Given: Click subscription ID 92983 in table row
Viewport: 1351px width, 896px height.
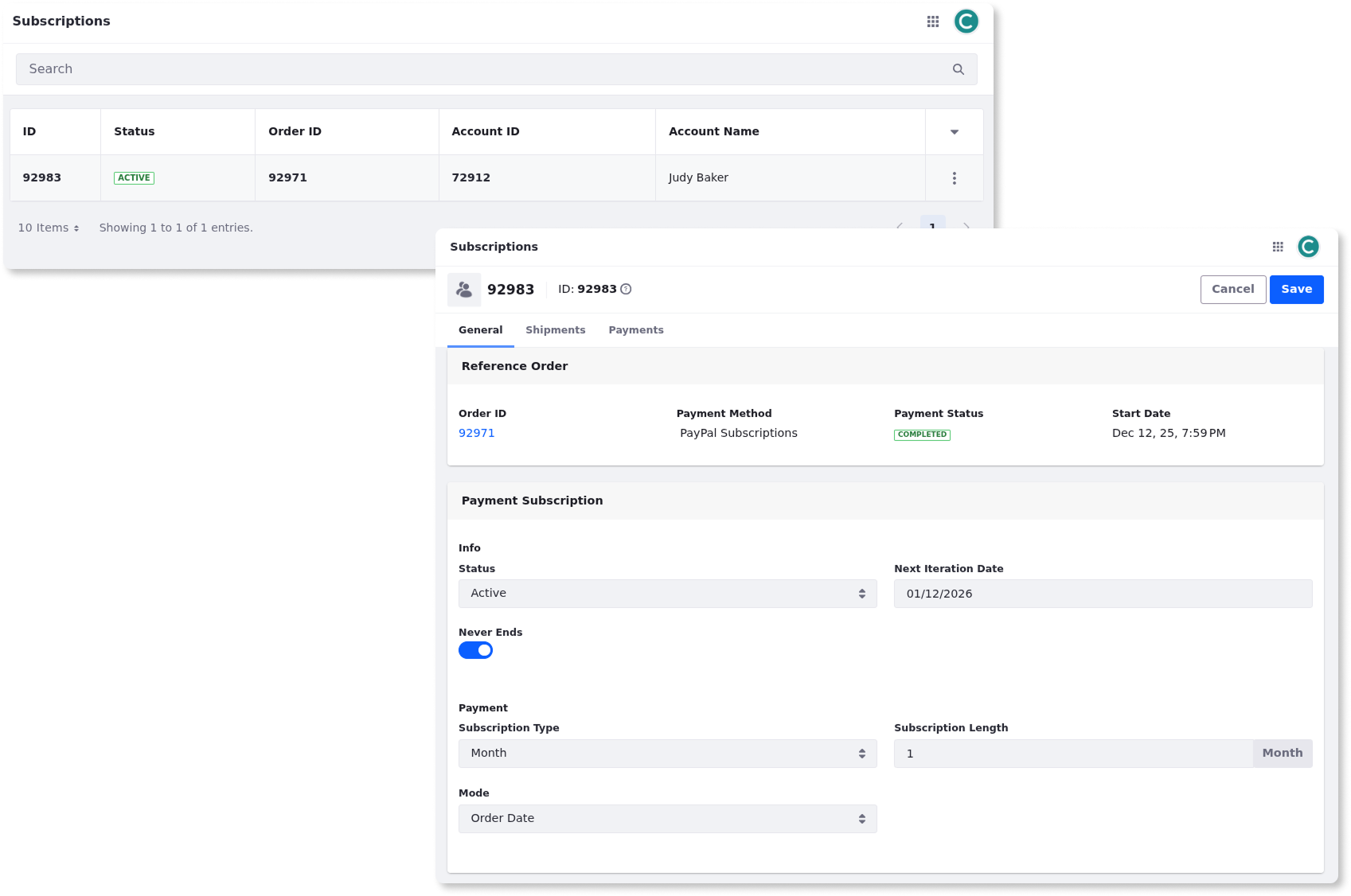Looking at the screenshot, I should tap(41, 177).
